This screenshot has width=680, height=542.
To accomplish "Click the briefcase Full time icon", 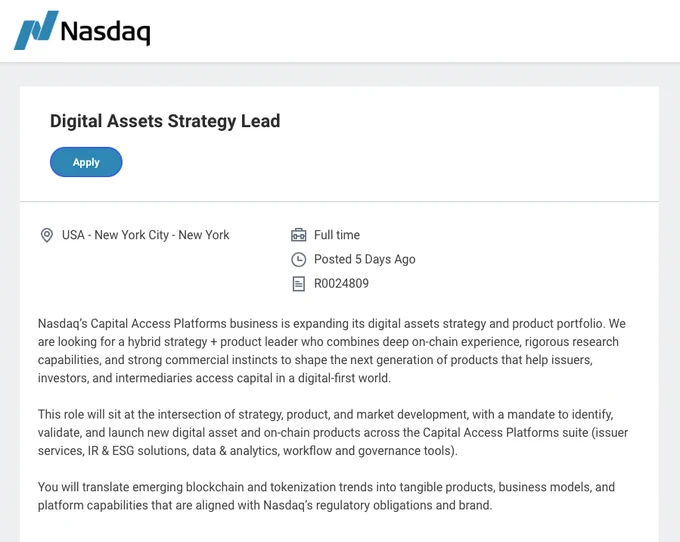I will pyautogui.click(x=298, y=235).
